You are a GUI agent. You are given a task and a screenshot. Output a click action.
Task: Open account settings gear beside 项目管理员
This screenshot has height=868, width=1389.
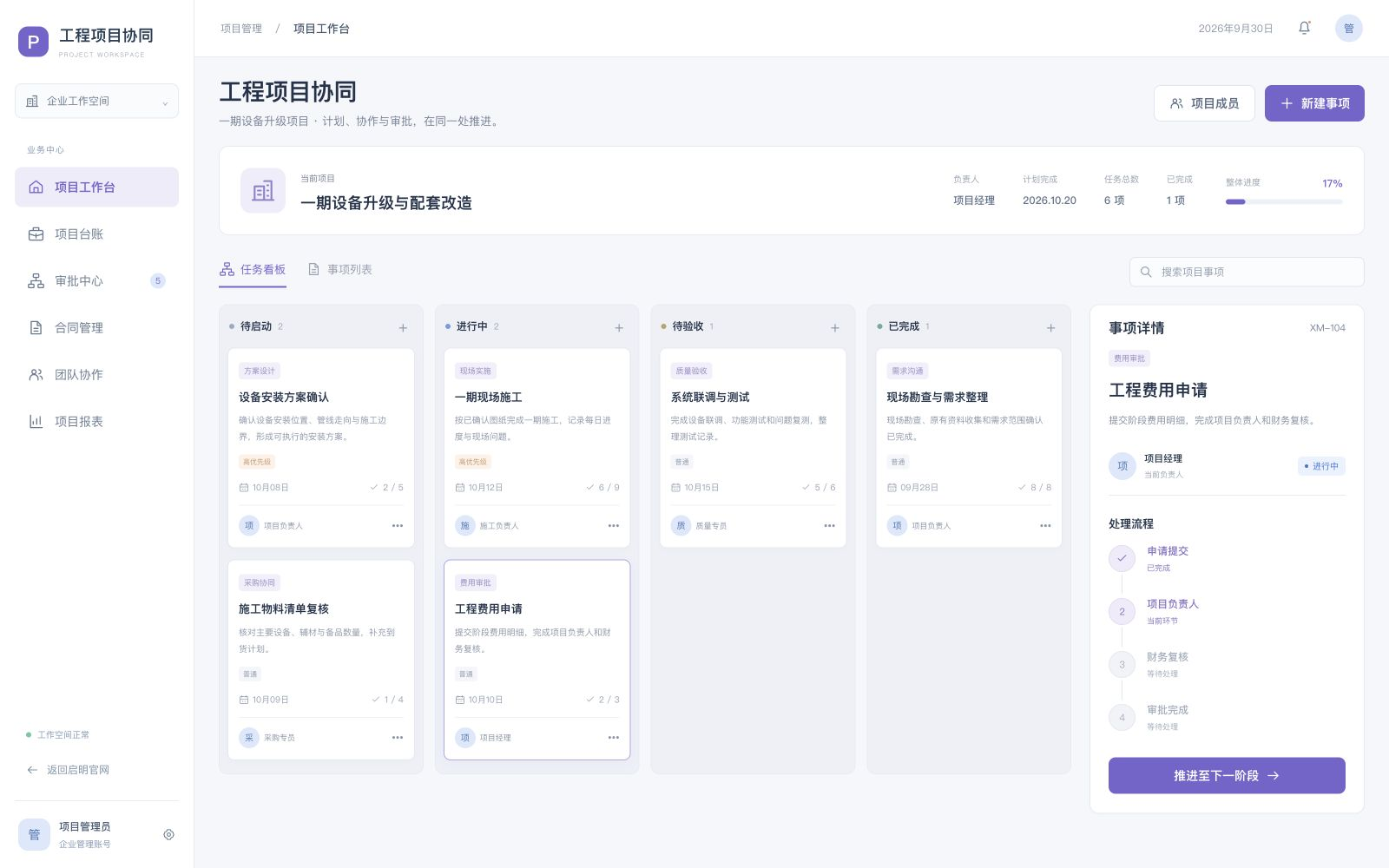click(x=168, y=834)
